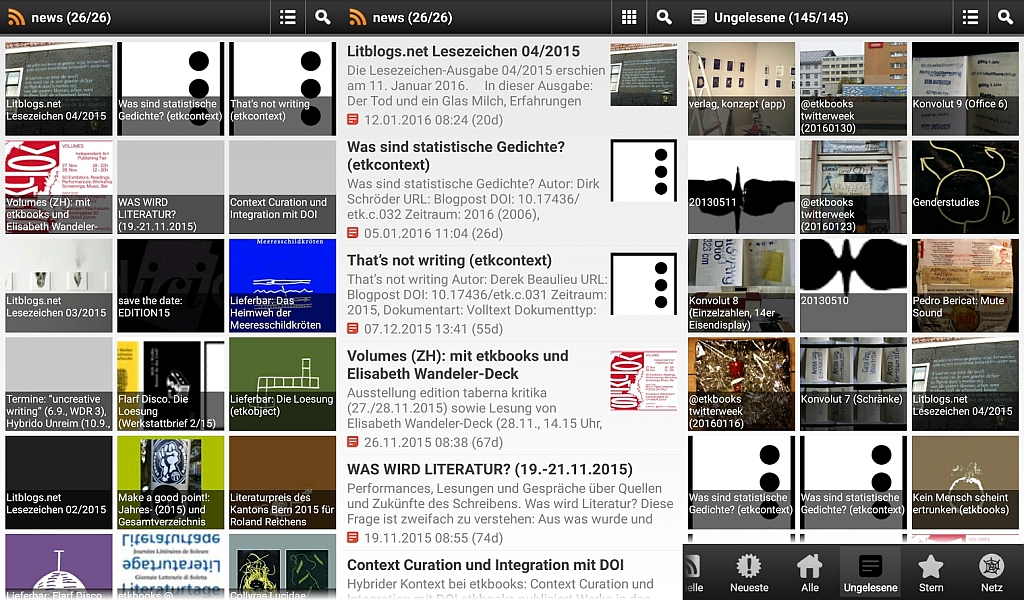Select the Neueste exclamation icon

click(747, 570)
